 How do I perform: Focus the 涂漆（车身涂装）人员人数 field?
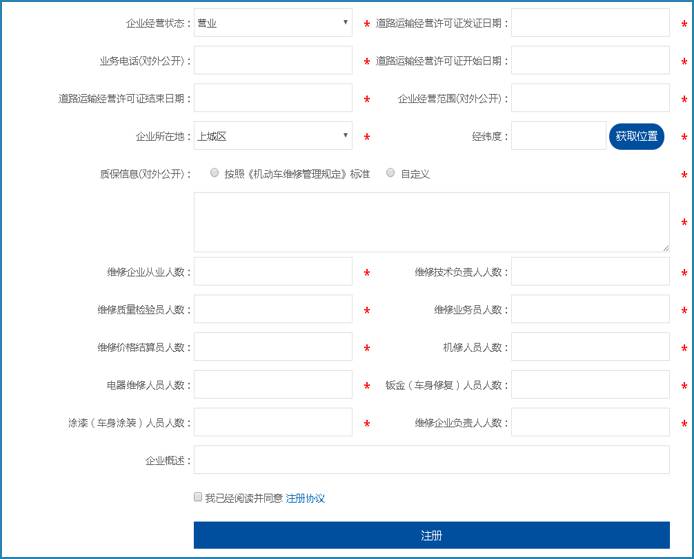click(x=273, y=422)
